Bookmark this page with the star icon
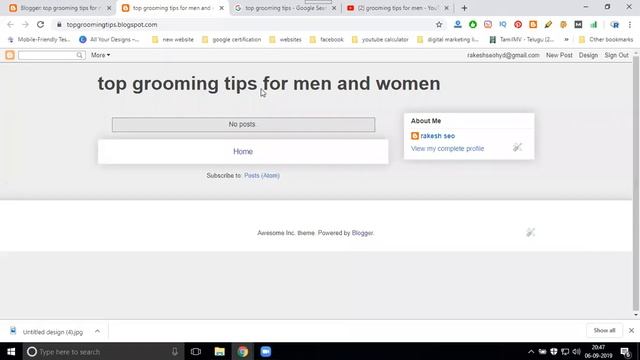 click(x=439, y=24)
